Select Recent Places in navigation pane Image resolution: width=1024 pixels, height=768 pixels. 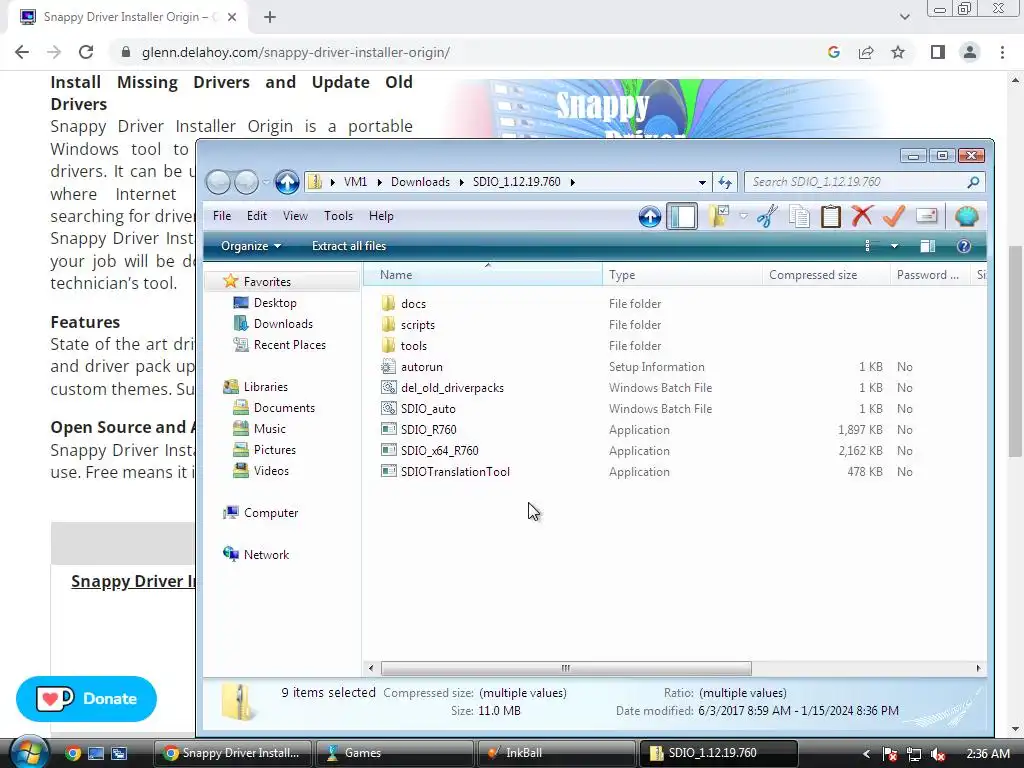click(x=289, y=345)
